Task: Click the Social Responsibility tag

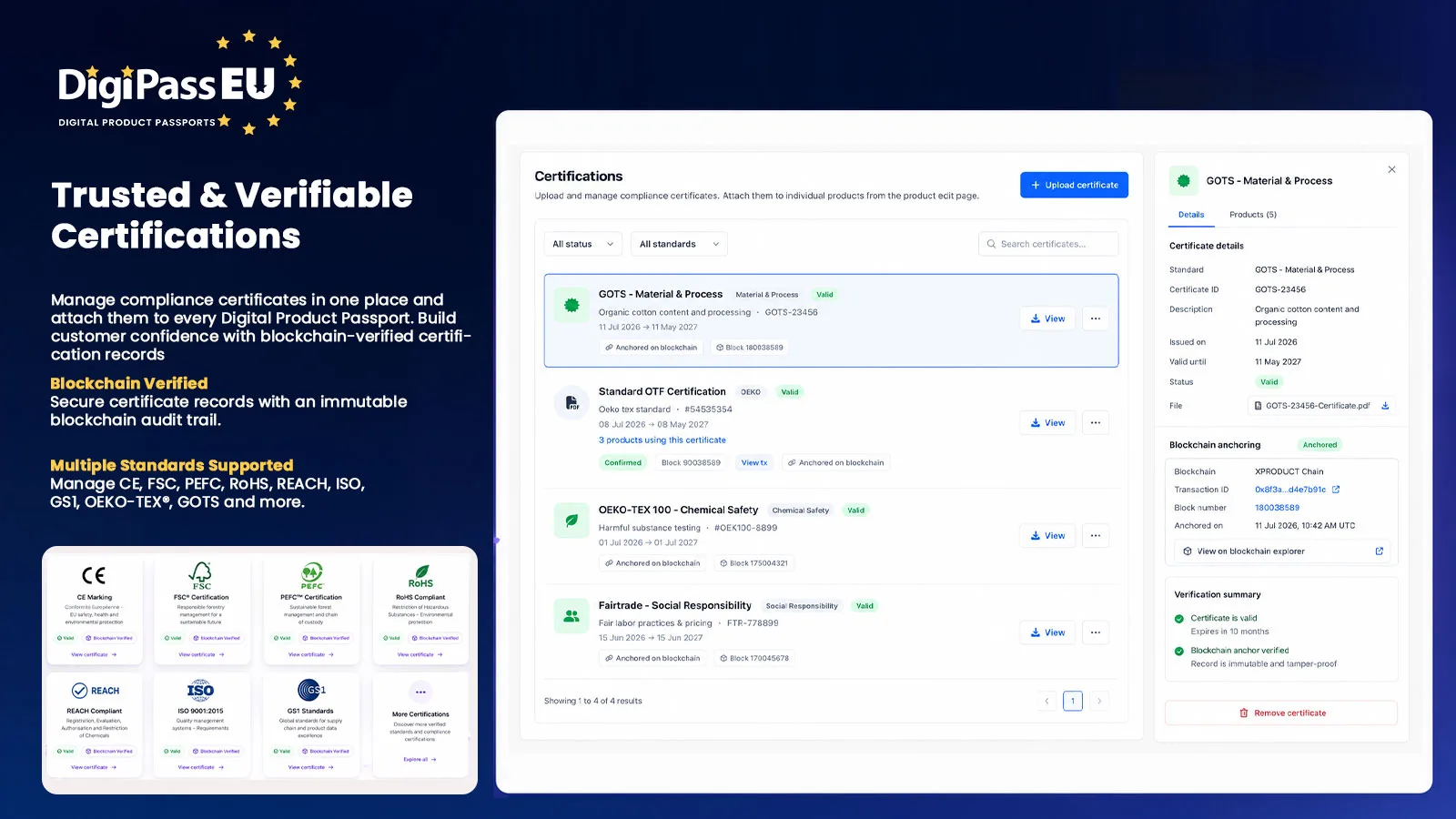Action: (802, 606)
